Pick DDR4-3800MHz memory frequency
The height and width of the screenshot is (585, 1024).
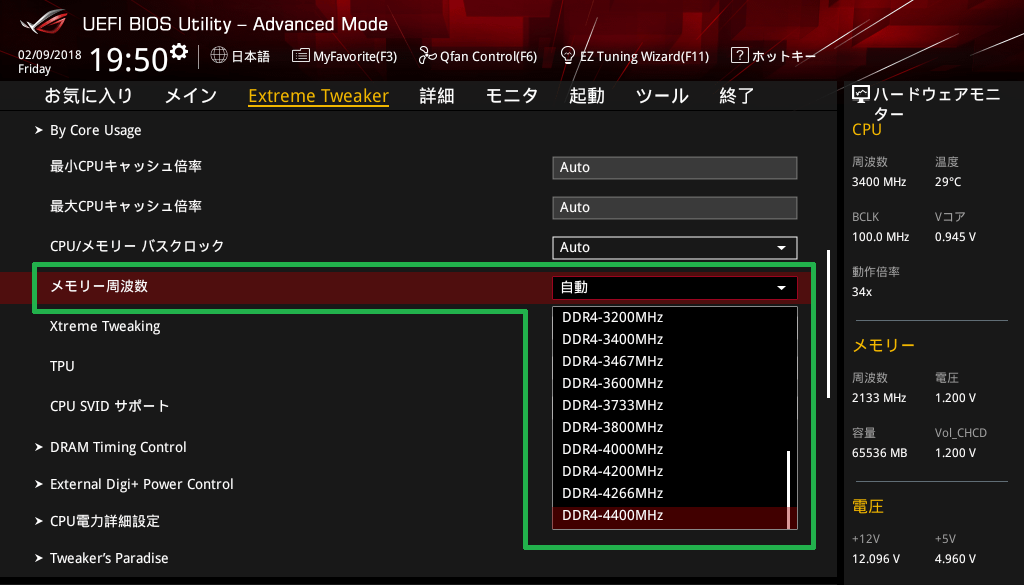pos(671,428)
